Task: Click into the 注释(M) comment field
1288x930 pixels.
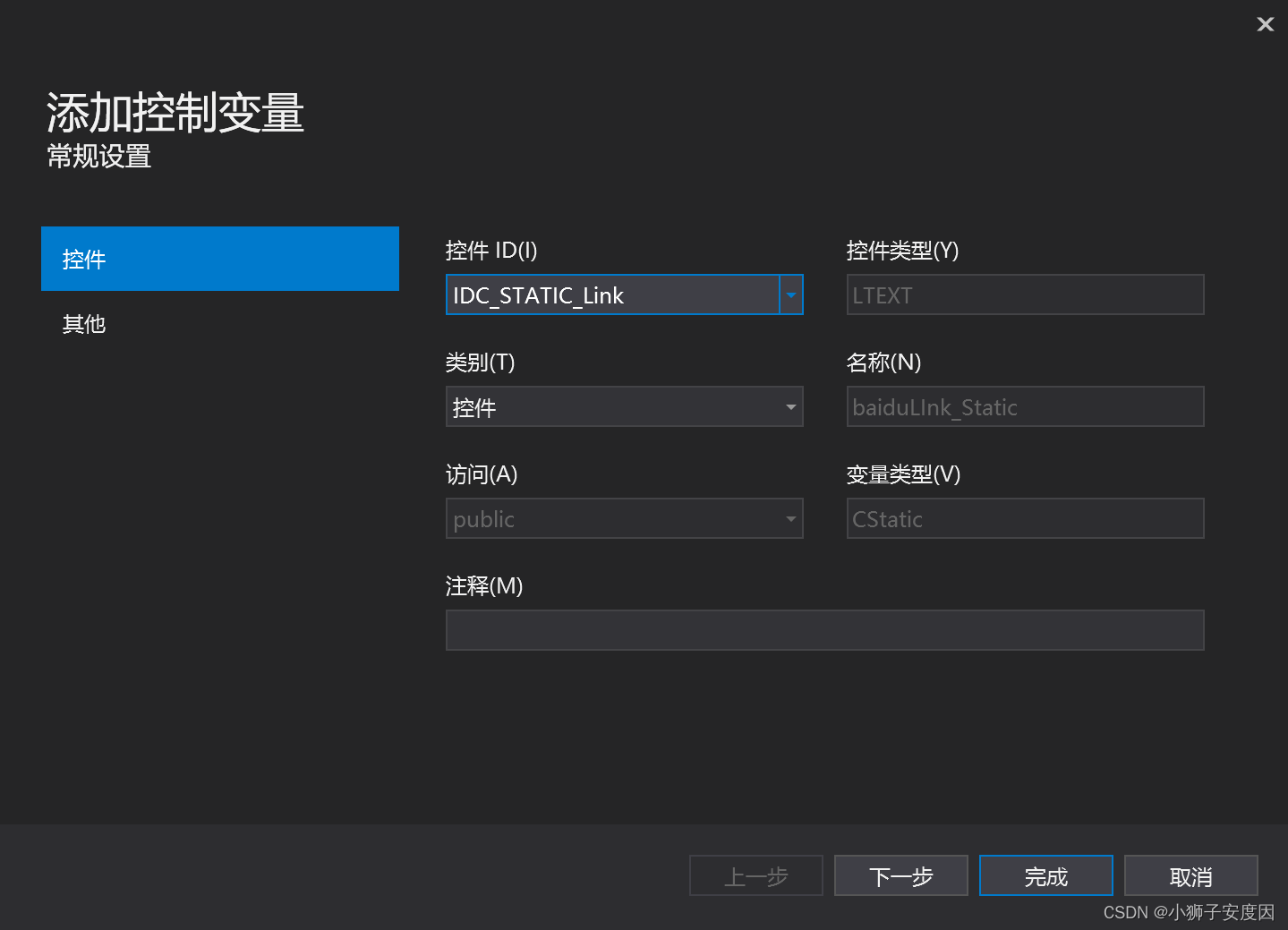Action: [x=823, y=629]
